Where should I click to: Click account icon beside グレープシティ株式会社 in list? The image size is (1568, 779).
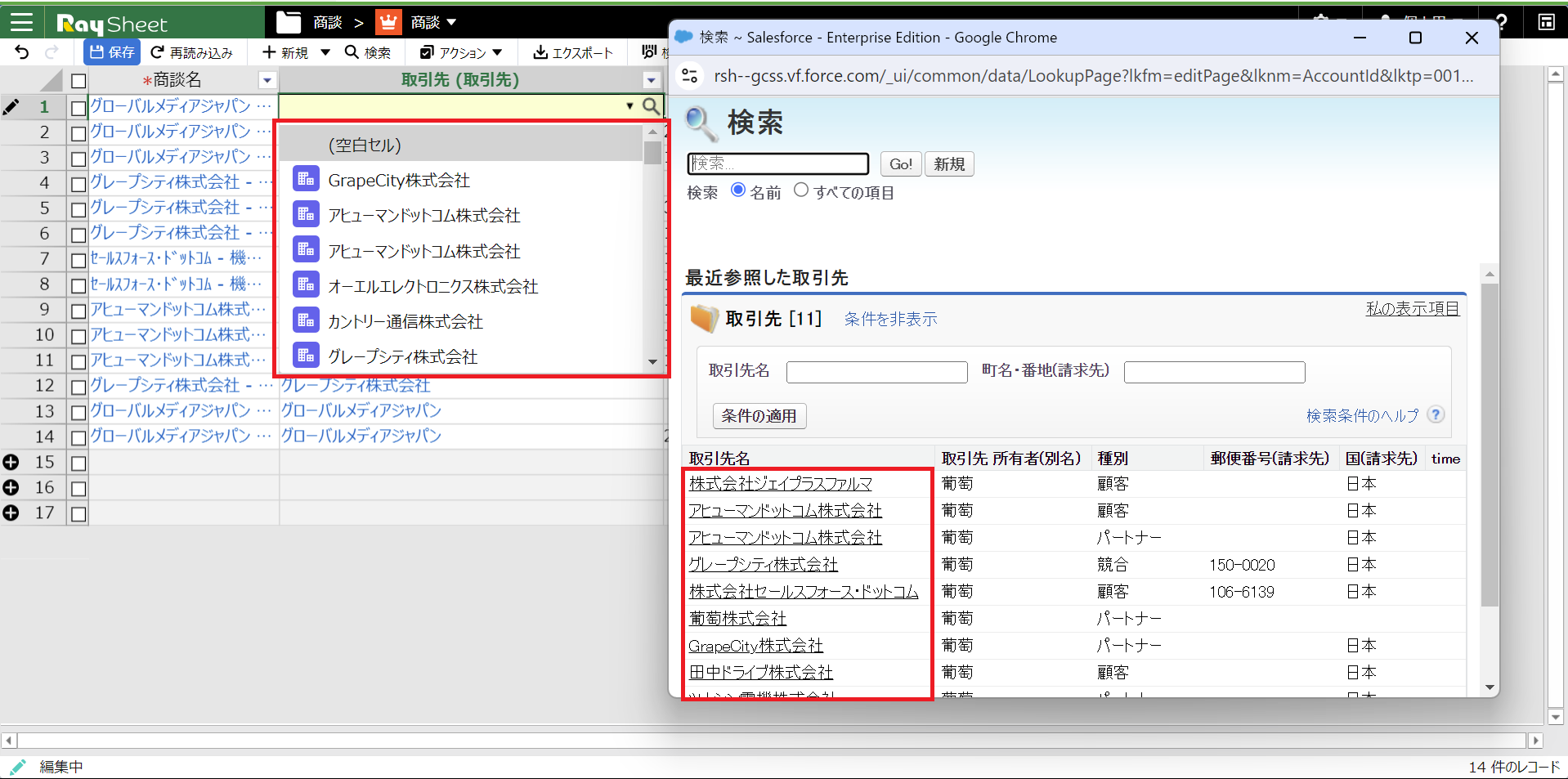click(x=306, y=355)
